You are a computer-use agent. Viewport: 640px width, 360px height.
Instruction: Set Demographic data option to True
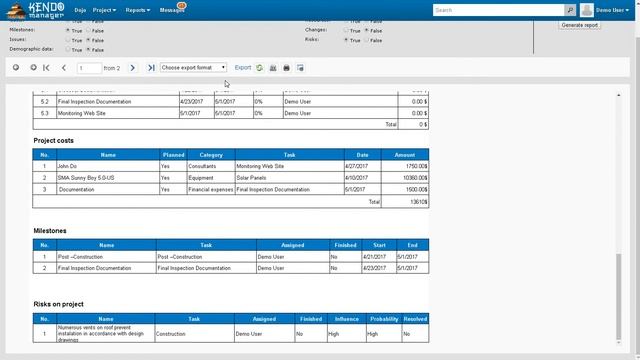[x=68, y=49]
